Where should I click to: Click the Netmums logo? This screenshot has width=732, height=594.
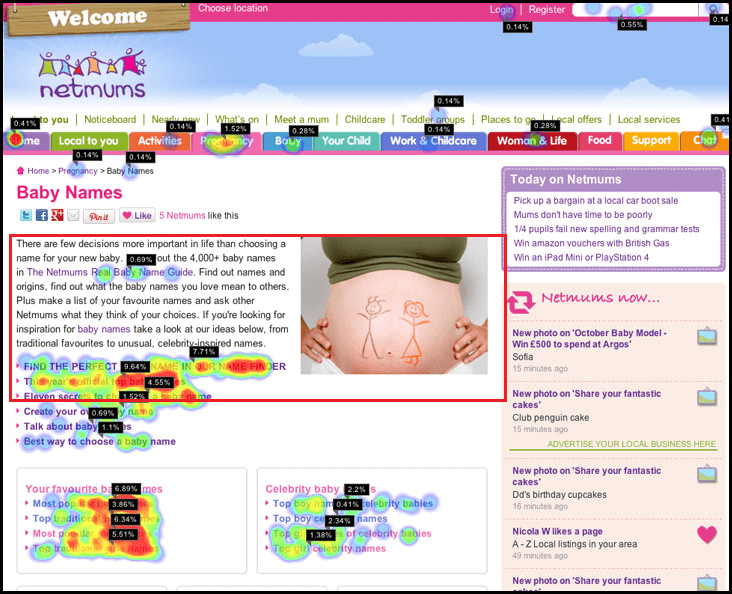(92, 73)
